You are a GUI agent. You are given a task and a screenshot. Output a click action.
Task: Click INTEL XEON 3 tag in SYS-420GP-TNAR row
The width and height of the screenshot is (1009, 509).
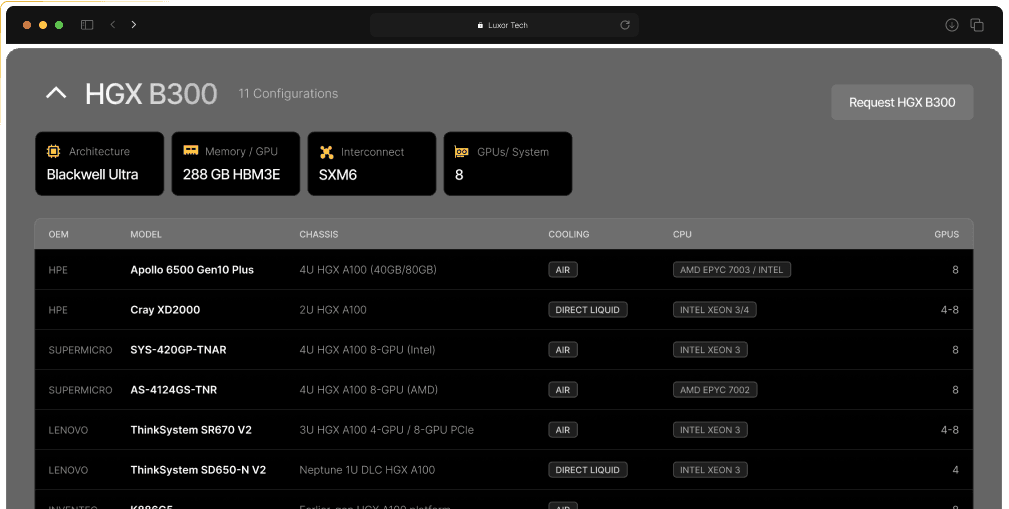[710, 350]
